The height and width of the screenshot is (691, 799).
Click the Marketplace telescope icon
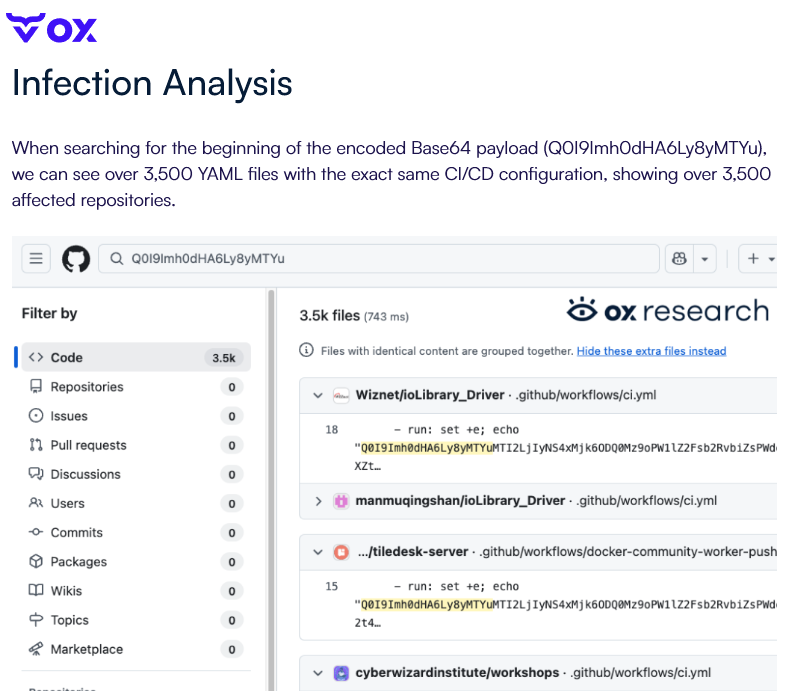click(36, 649)
